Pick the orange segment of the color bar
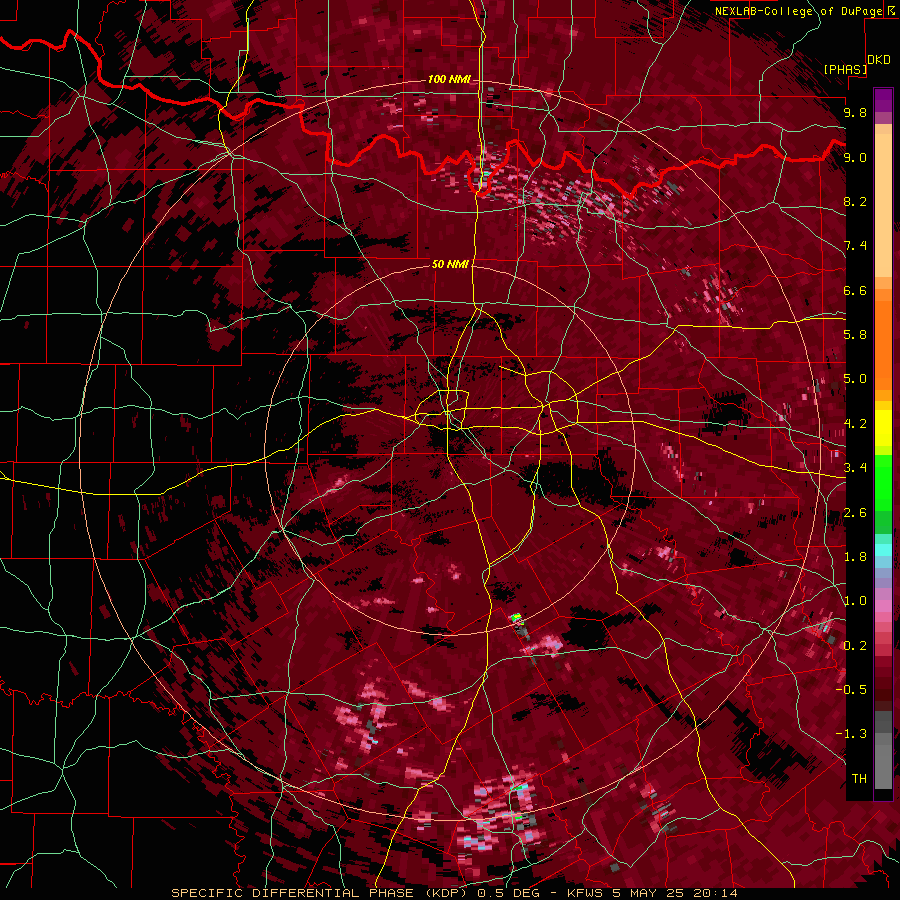900x900 pixels. (x=883, y=345)
